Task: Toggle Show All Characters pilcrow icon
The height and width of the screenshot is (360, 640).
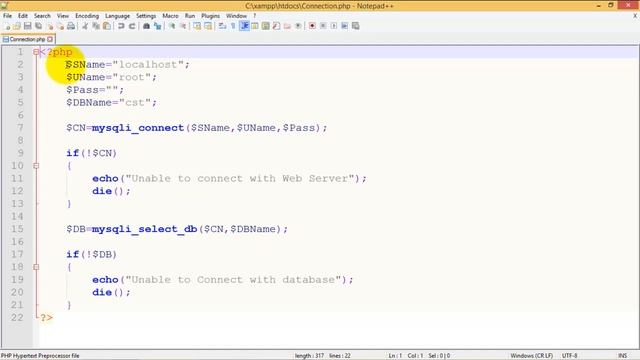Action: (x=233, y=26)
